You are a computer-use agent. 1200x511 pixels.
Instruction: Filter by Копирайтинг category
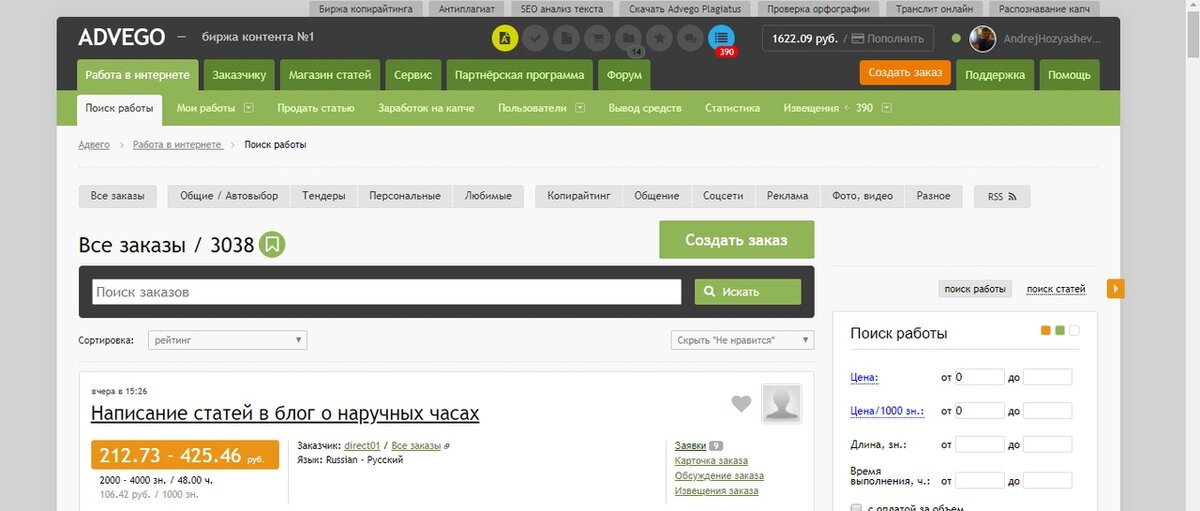click(x=579, y=196)
